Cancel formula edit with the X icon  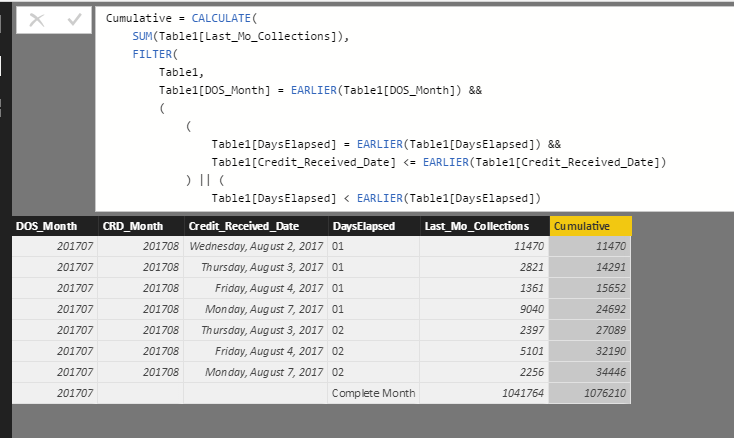pos(37,20)
